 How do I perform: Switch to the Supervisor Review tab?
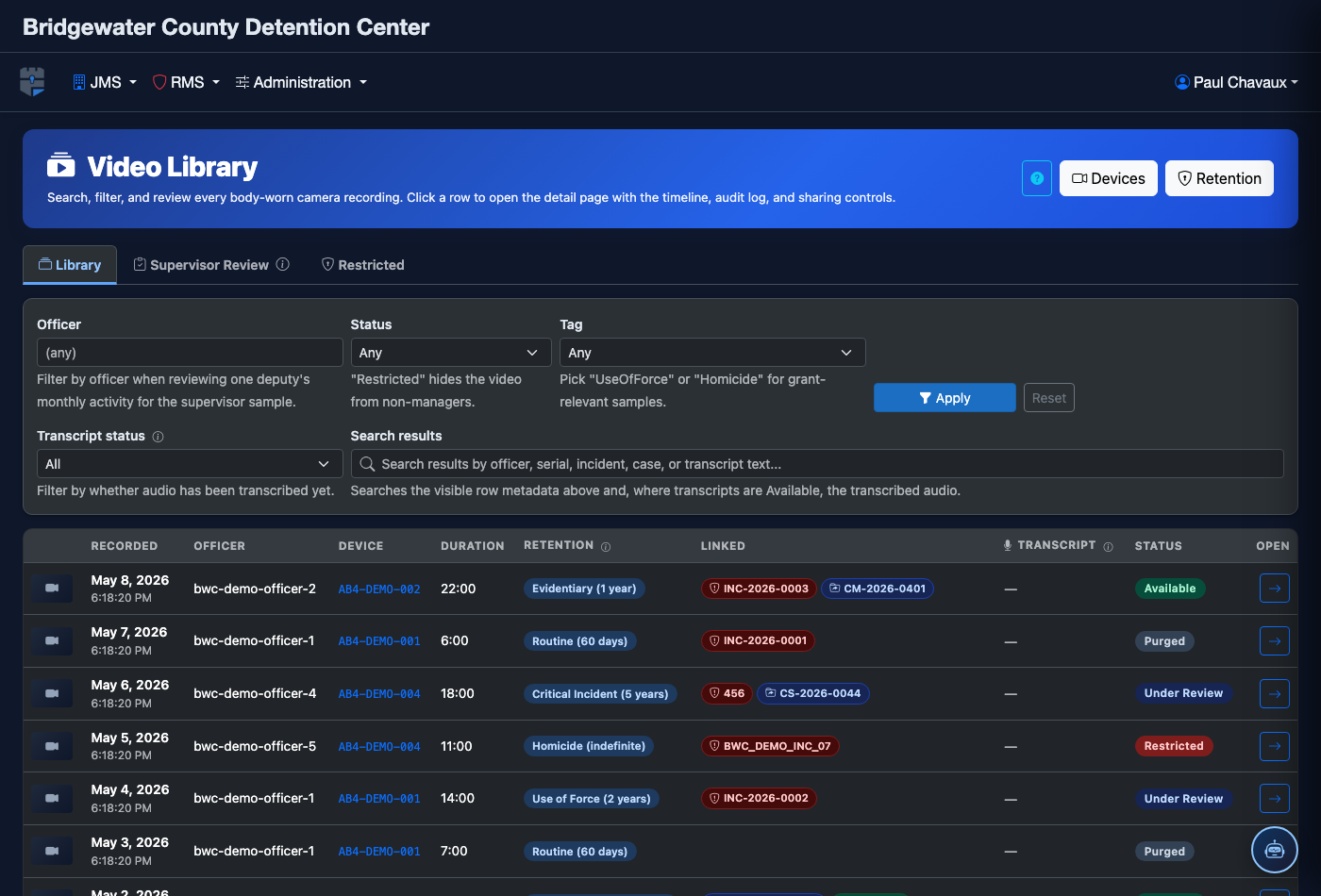[x=211, y=265]
